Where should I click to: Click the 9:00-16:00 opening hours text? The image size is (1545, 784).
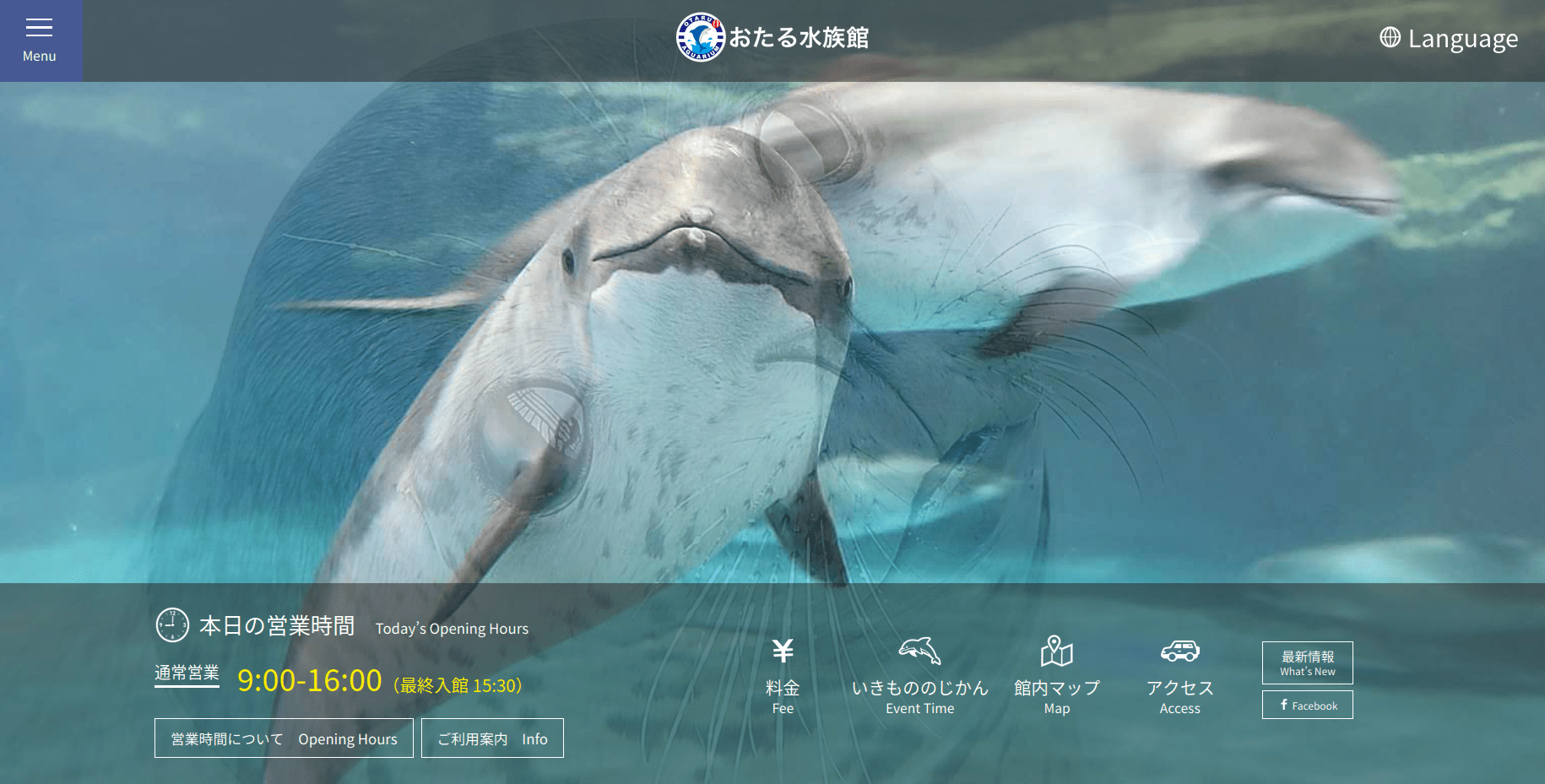click(x=309, y=680)
